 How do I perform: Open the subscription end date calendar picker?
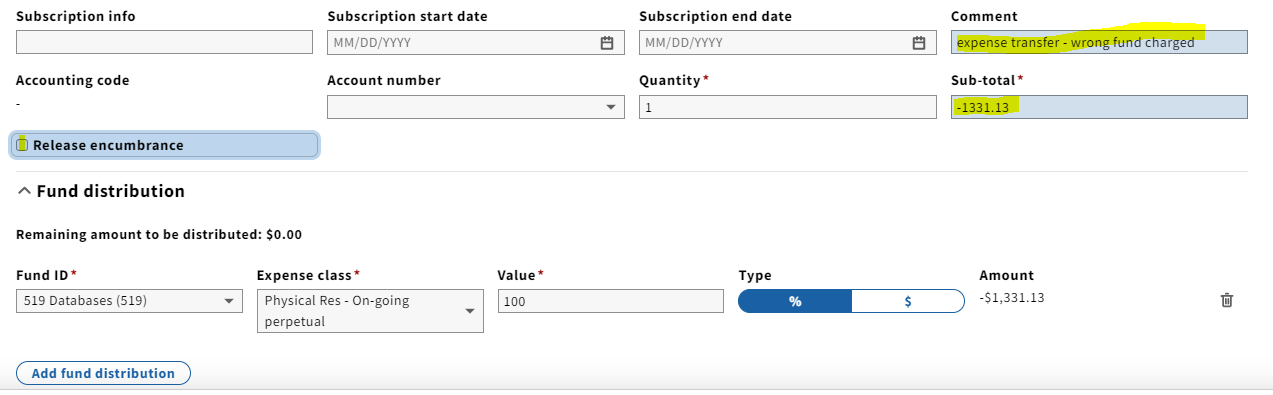[918, 43]
